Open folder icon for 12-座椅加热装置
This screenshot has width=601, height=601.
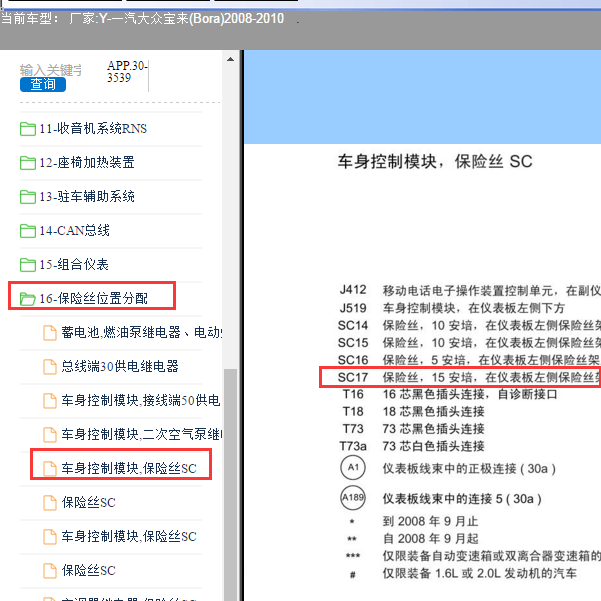click(x=28, y=163)
